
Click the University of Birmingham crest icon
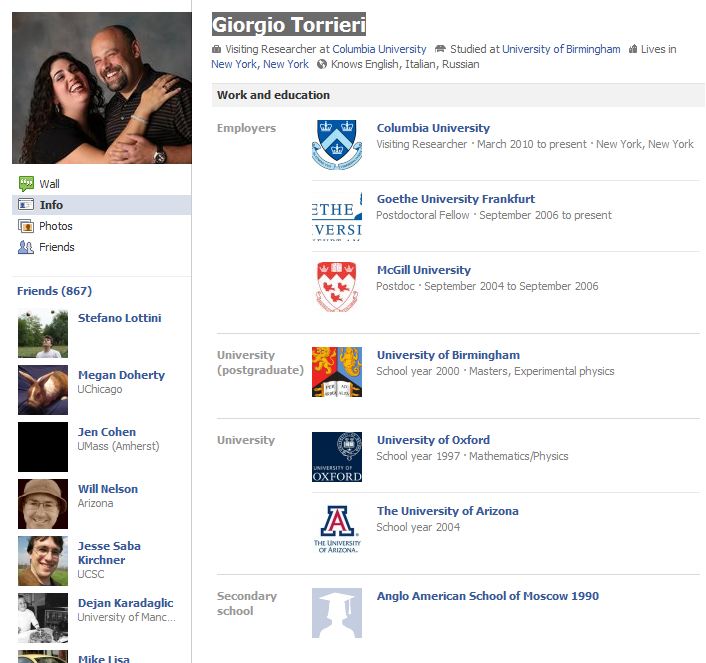(x=337, y=372)
